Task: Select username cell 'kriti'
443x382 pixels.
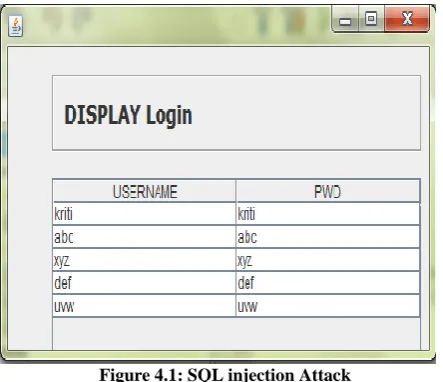Action: (x=144, y=214)
